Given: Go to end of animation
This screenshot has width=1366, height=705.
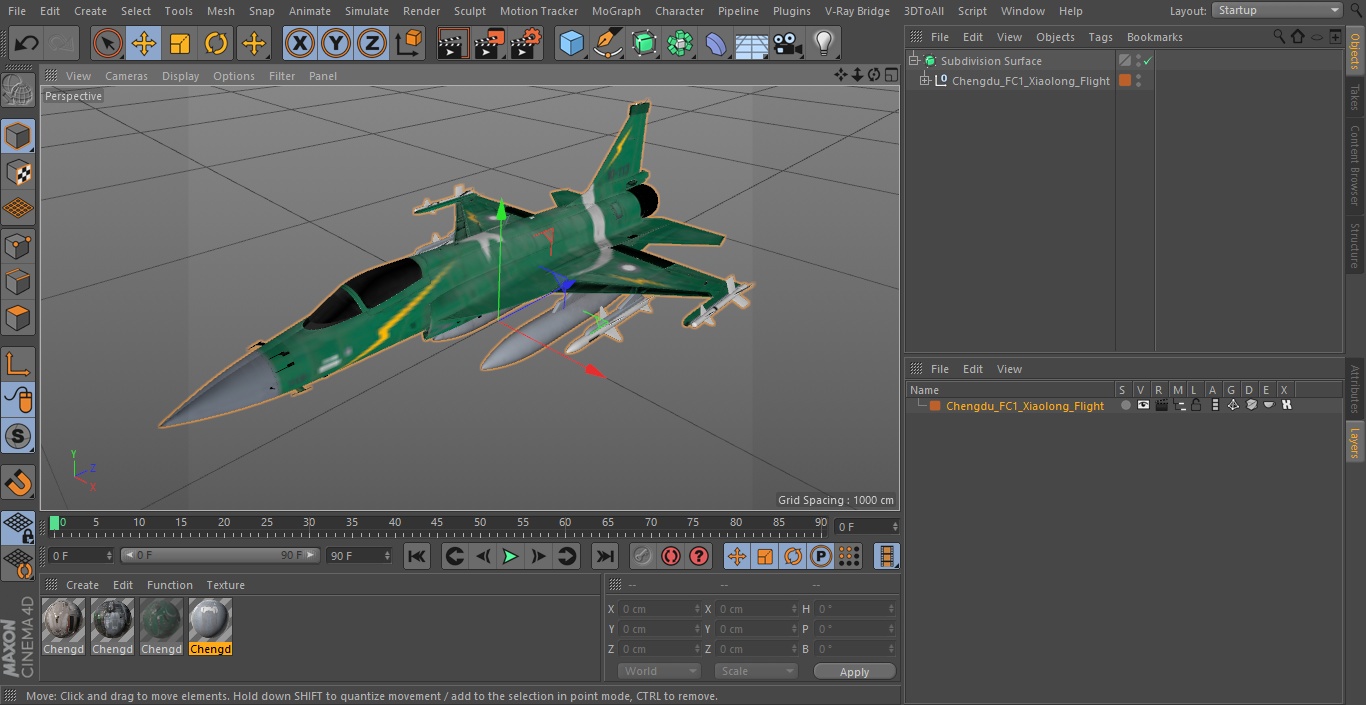Looking at the screenshot, I should 605,556.
